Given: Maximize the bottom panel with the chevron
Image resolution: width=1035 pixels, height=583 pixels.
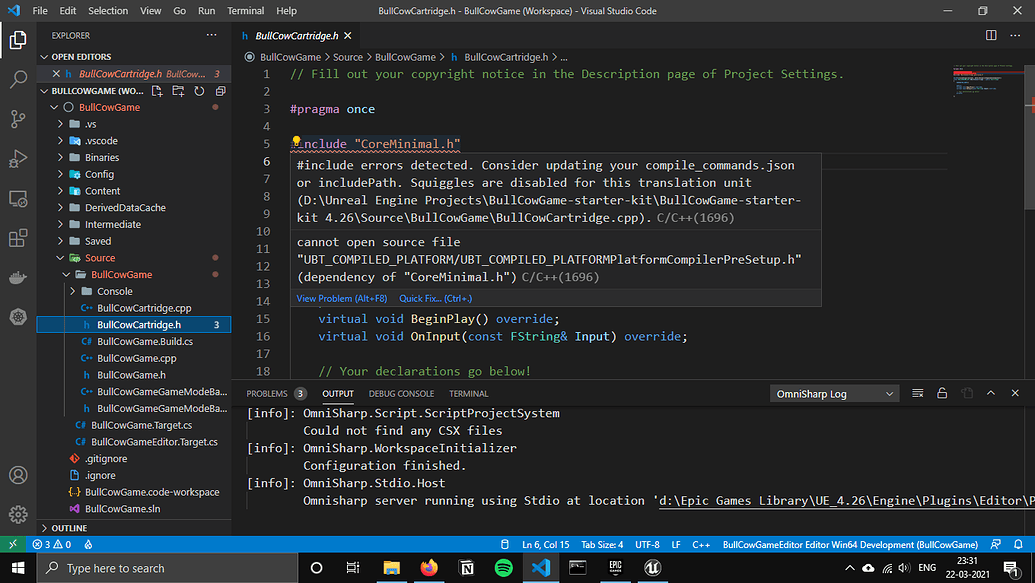Looking at the screenshot, I should pyautogui.click(x=990, y=393).
